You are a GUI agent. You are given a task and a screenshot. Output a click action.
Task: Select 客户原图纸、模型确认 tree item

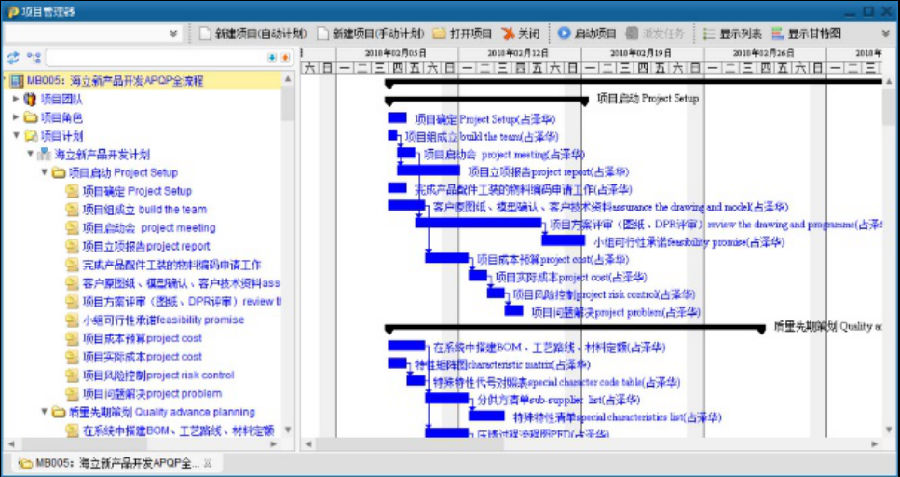(181, 283)
